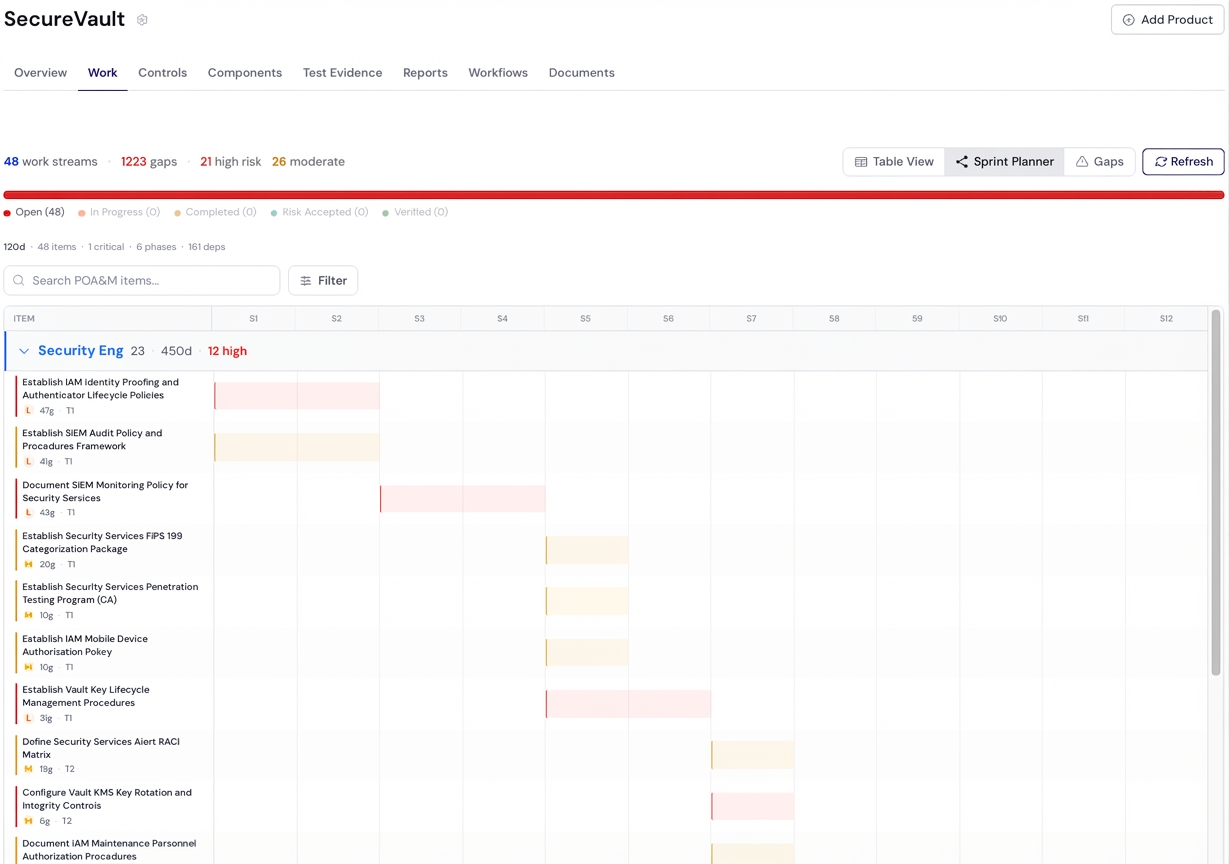Viewport: 1229px width, 864px height.
Task: Toggle the Risk Accepted (0) legend
Action: point(319,213)
